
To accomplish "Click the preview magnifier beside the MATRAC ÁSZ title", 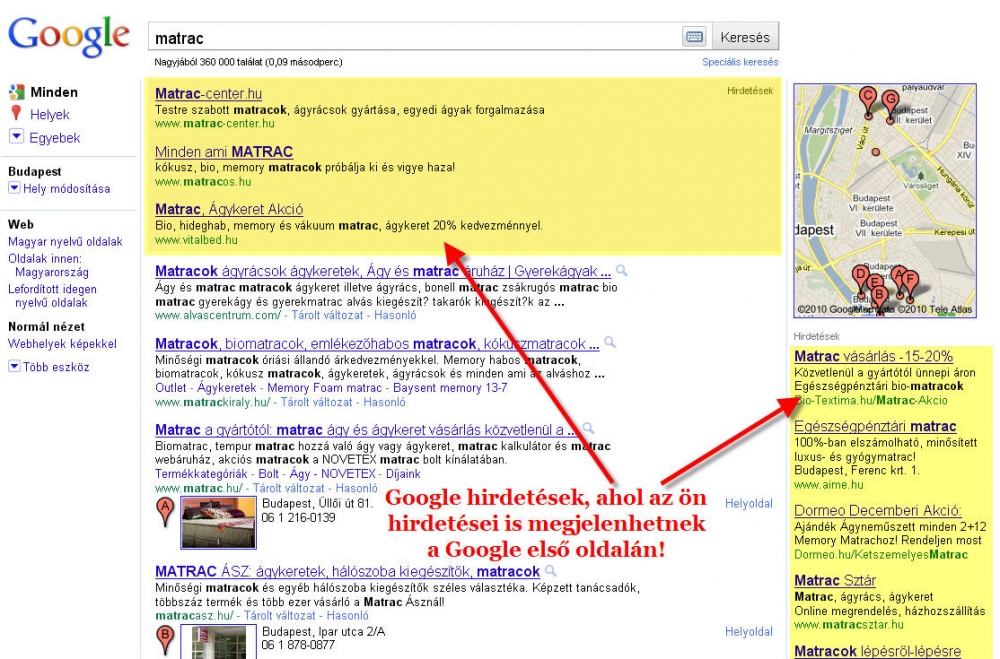I will (x=550, y=571).
